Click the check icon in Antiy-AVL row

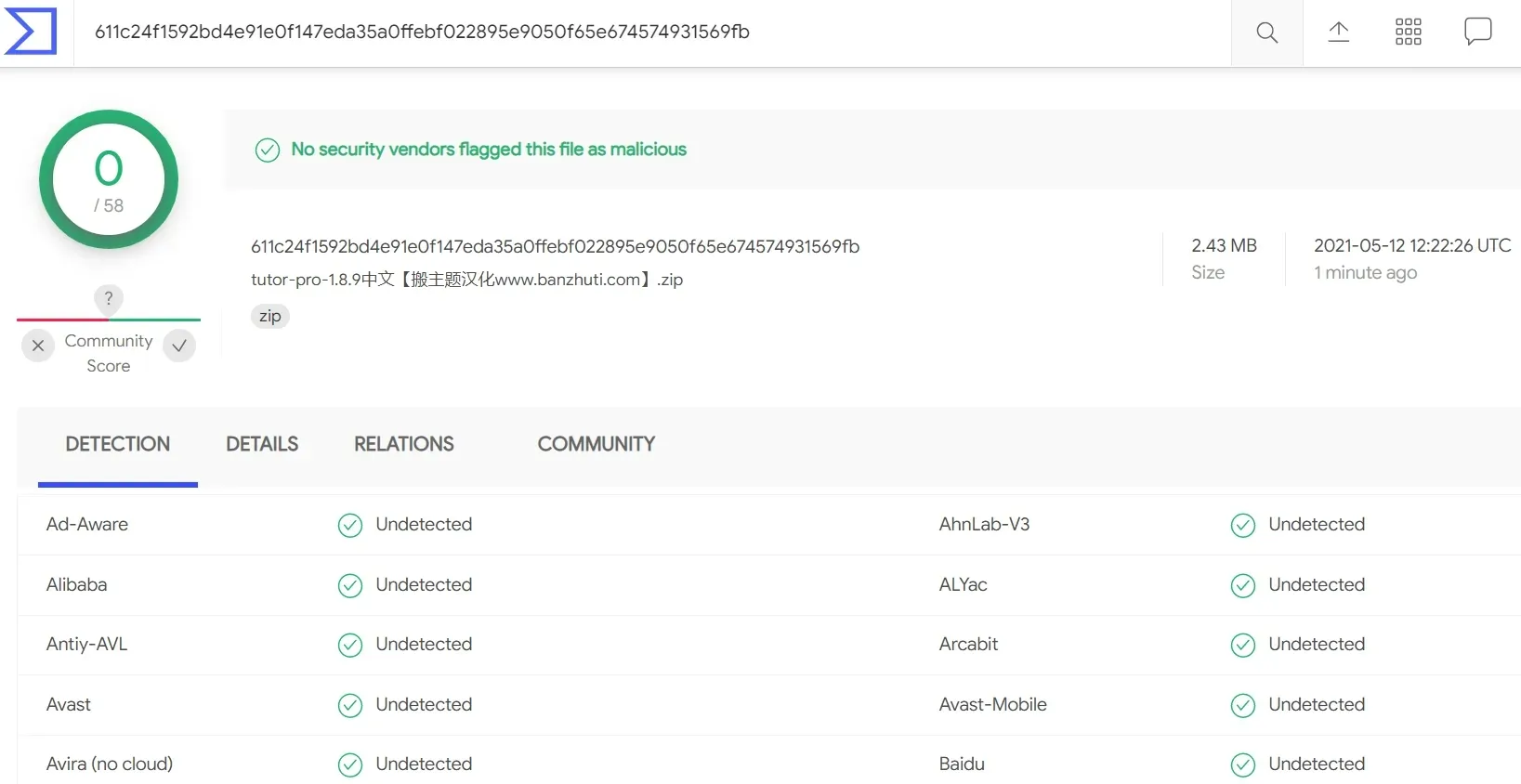coord(350,645)
